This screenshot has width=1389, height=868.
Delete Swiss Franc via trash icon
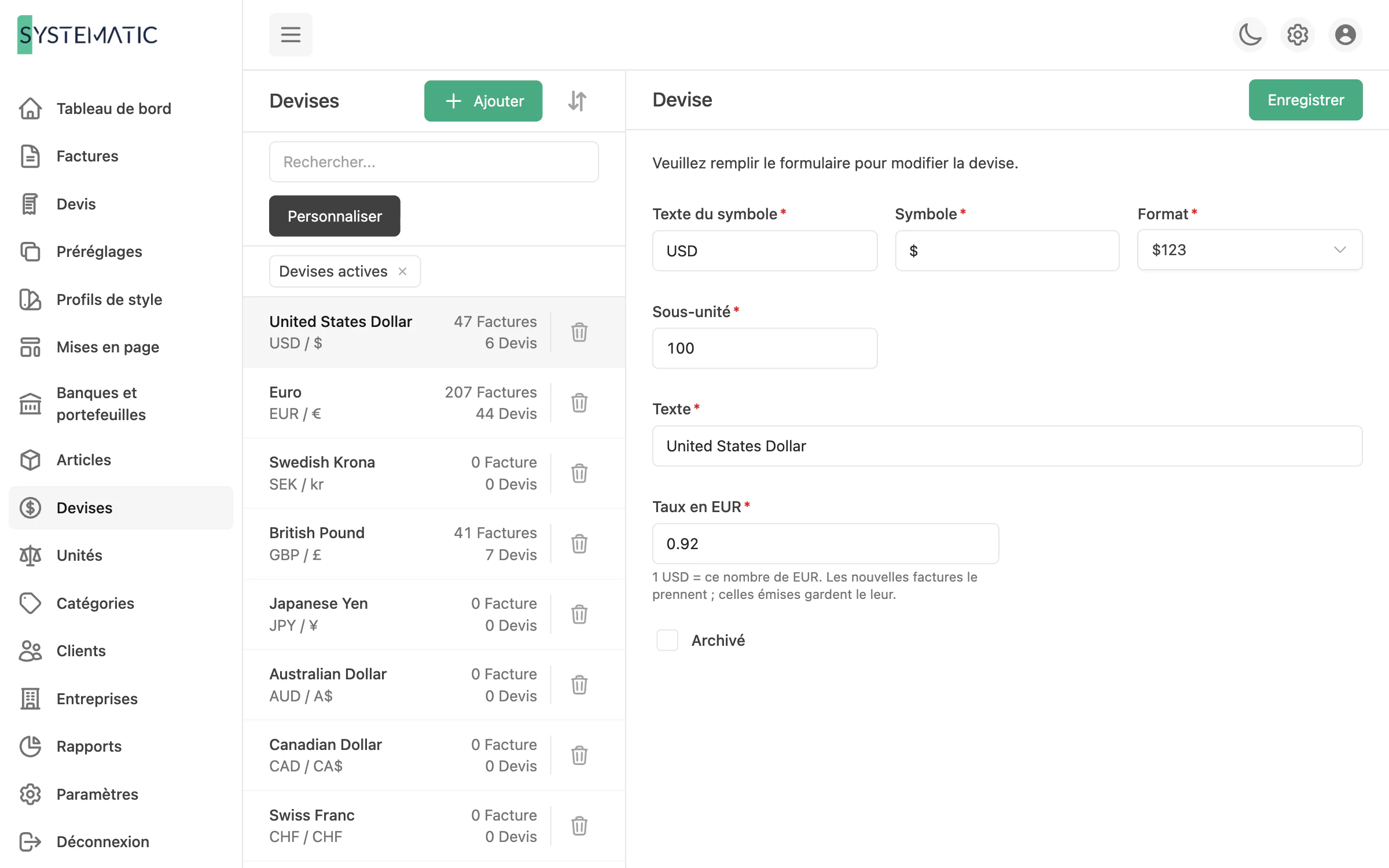(579, 826)
